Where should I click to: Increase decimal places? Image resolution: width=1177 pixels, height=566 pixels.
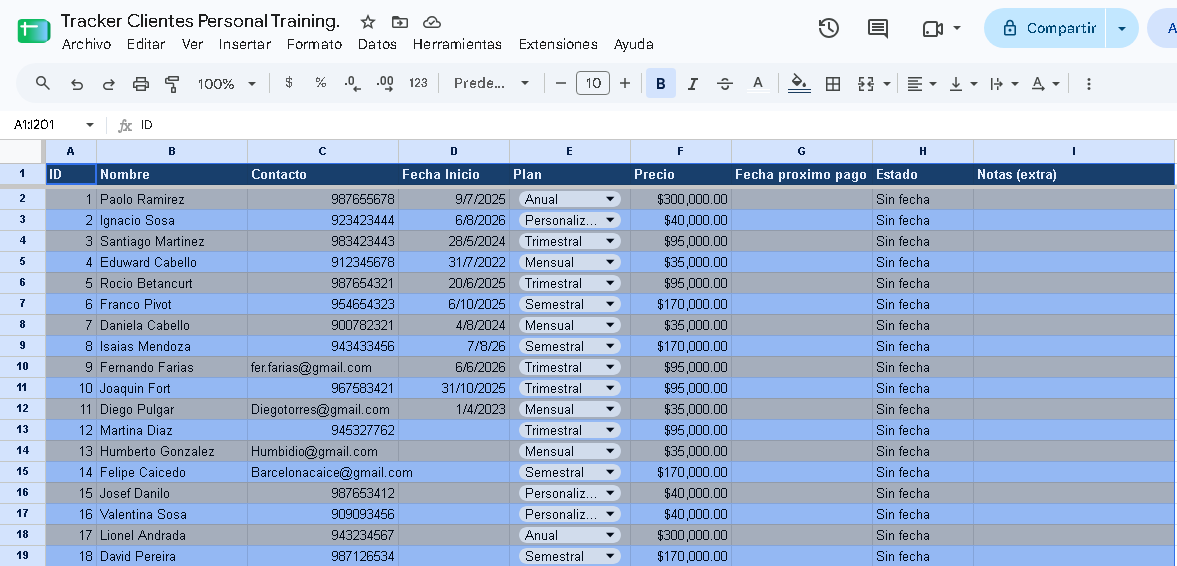[x=385, y=83]
